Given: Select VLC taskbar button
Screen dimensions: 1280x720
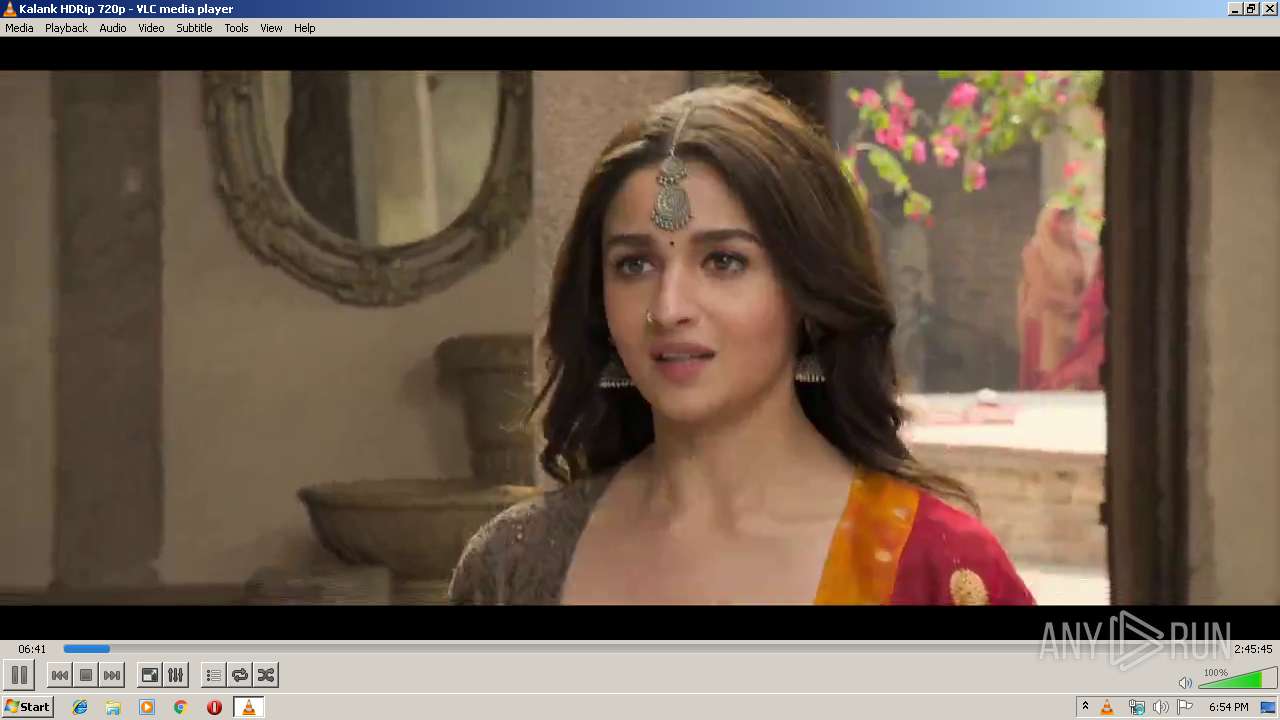Looking at the screenshot, I should pyautogui.click(x=248, y=707).
